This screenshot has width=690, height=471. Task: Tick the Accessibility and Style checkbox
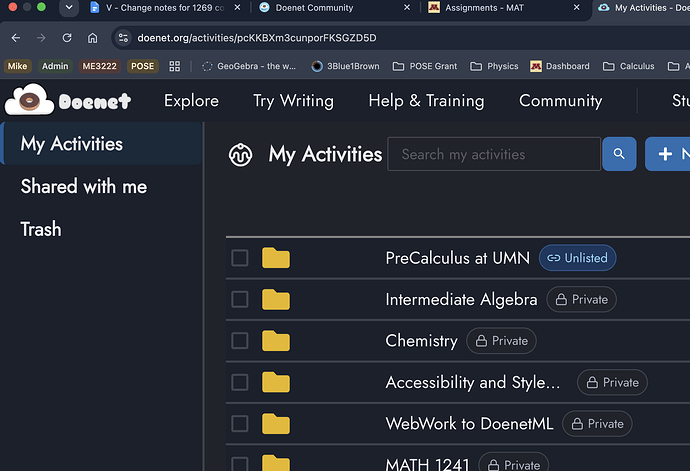click(x=240, y=382)
